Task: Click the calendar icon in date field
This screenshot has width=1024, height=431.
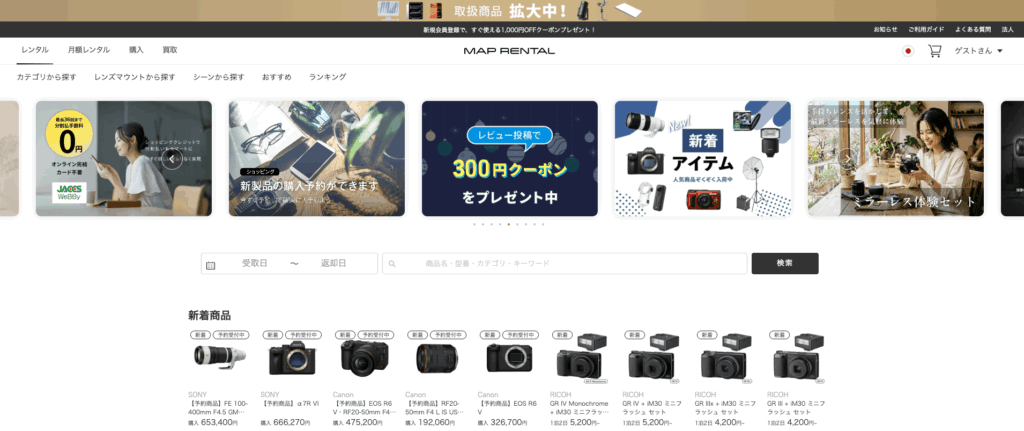Action: (210, 265)
